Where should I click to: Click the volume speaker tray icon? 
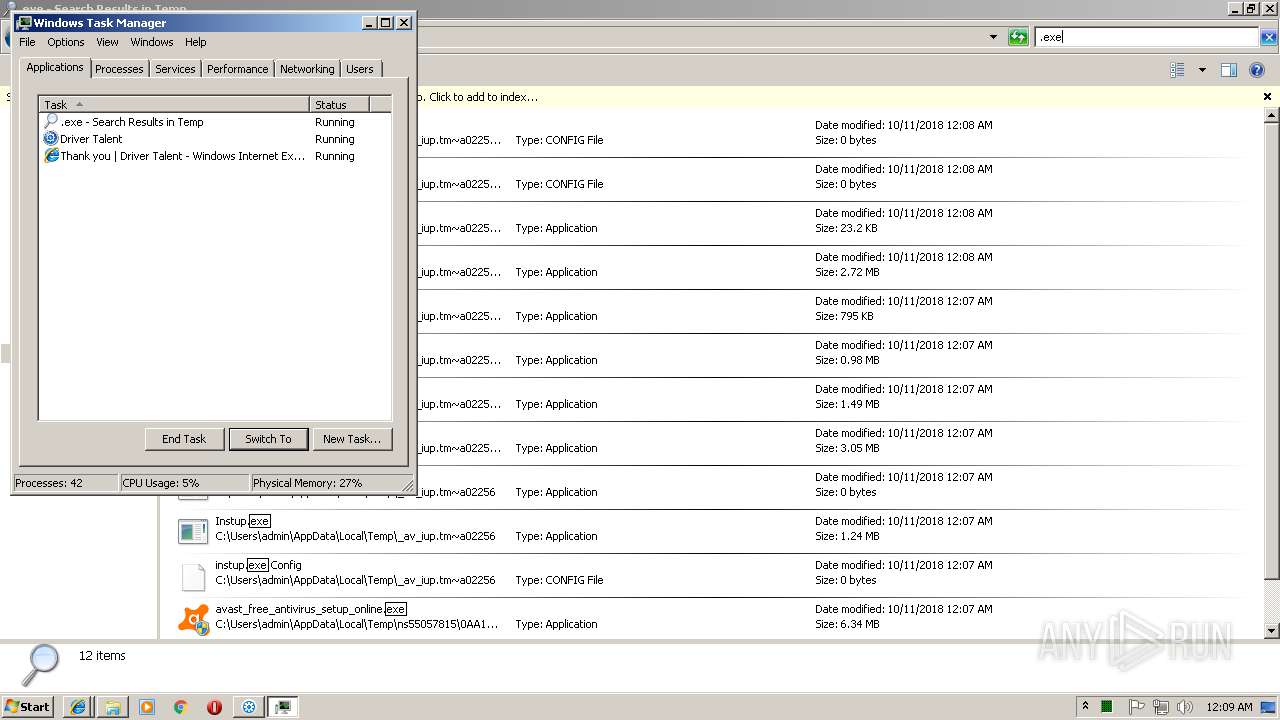[1185, 707]
